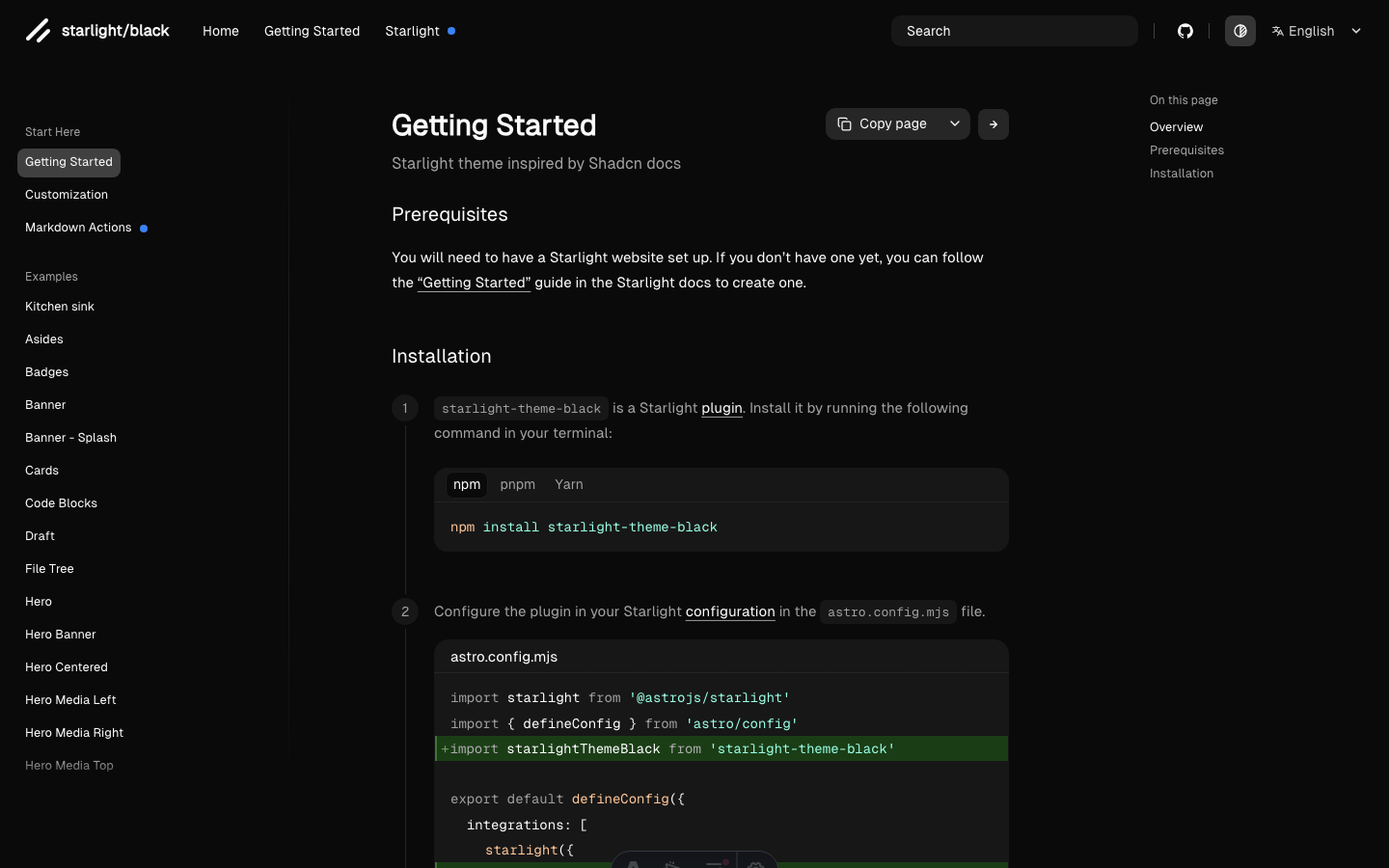
Task: Switch to the Yarn tab
Action: [569, 484]
